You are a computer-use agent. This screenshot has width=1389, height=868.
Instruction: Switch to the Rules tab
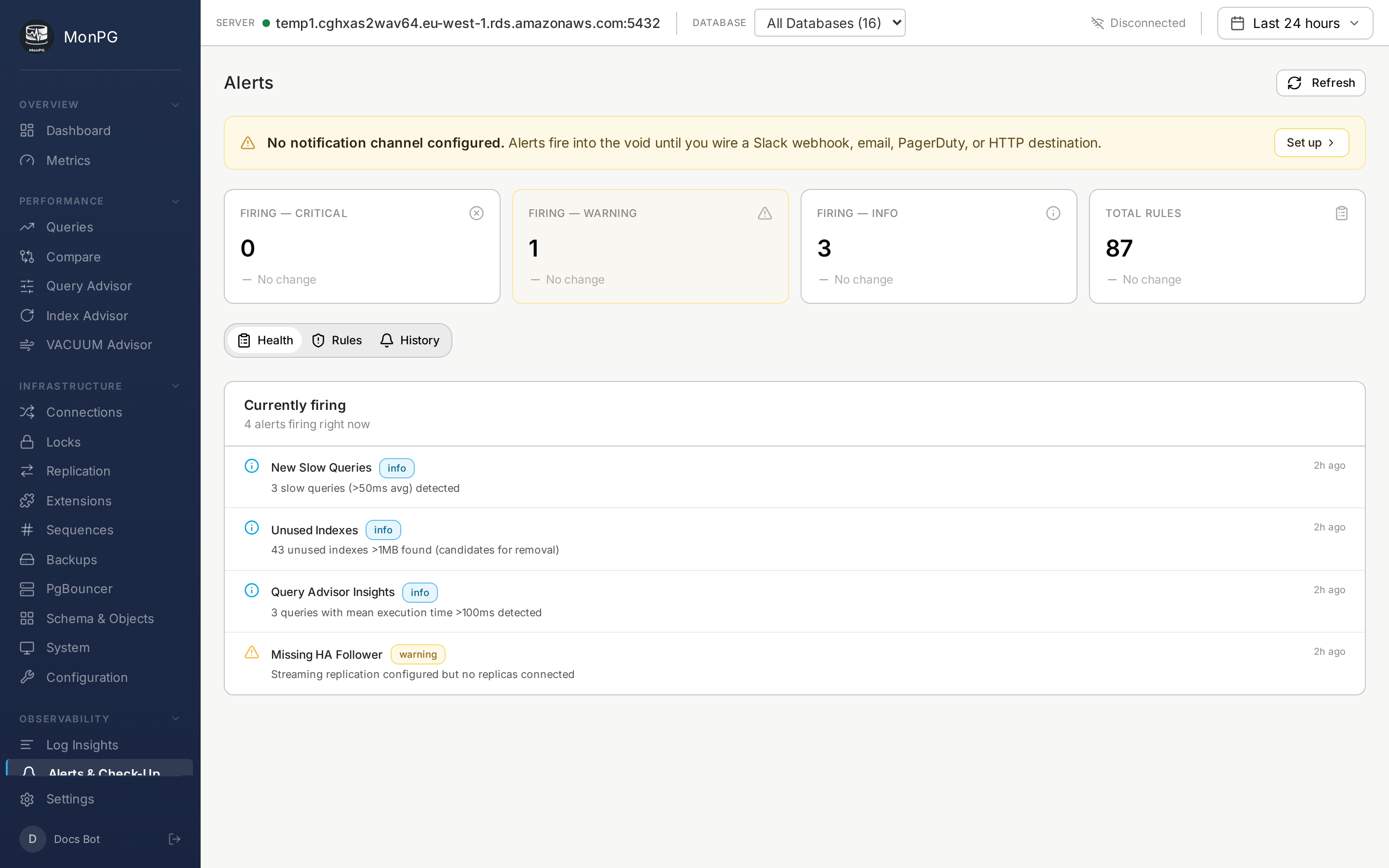point(337,340)
